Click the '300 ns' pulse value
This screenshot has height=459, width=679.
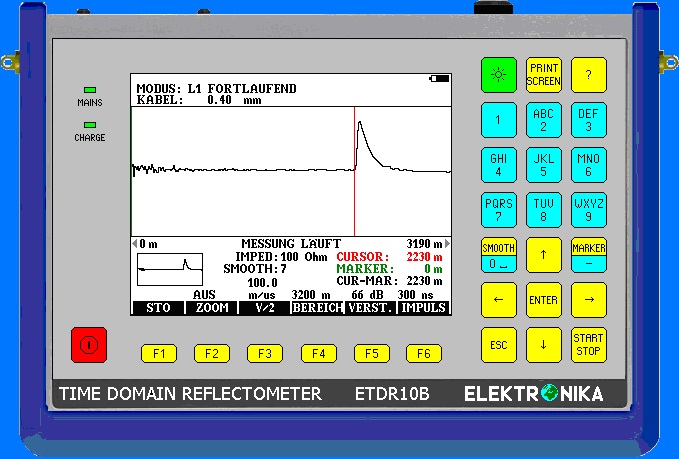pyautogui.click(x=415, y=295)
